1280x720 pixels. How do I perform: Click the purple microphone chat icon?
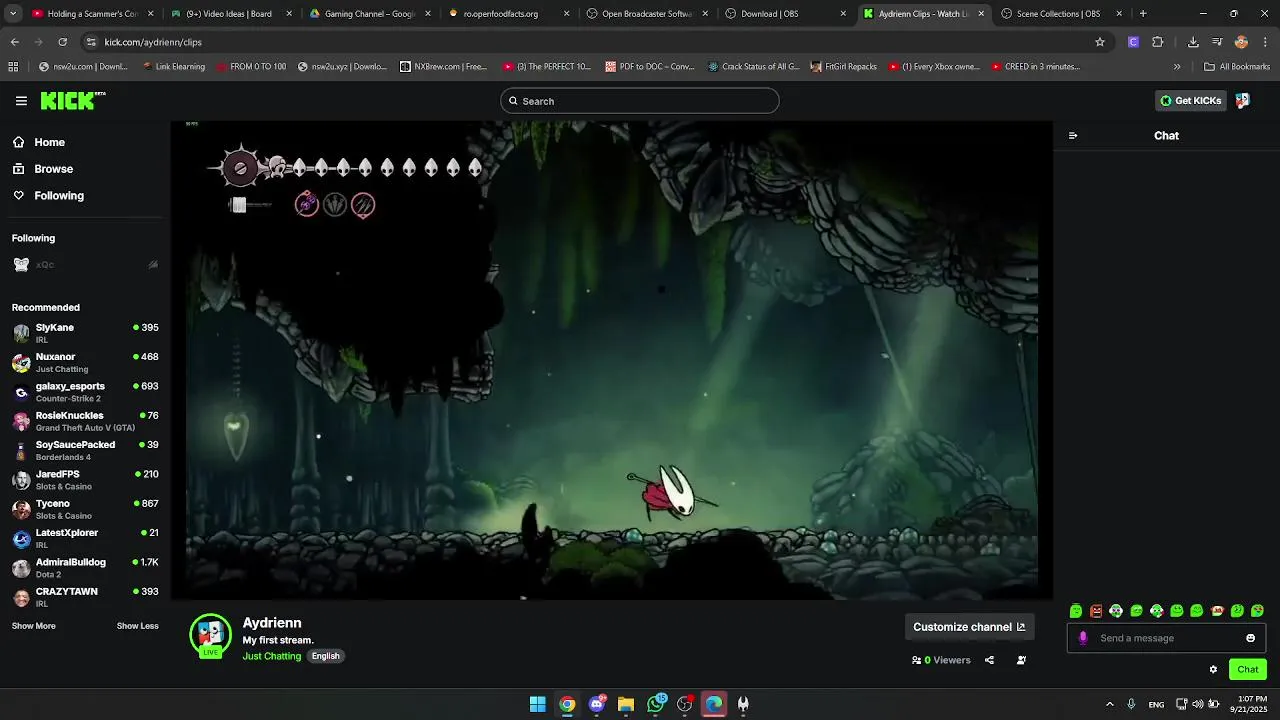[x=1083, y=638]
